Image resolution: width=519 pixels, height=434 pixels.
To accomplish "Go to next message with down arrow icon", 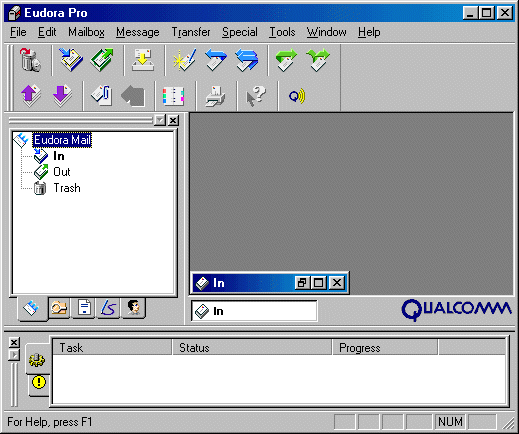I will (62, 96).
